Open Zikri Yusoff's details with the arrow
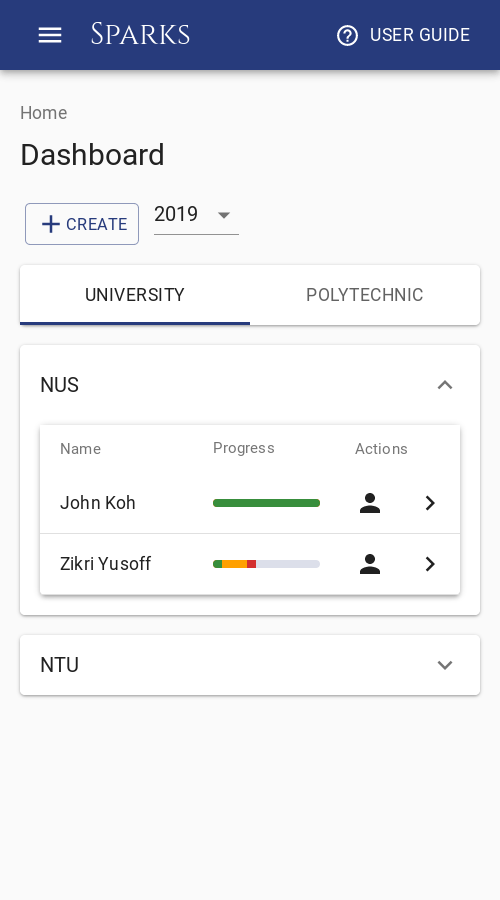This screenshot has width=500, height=900. 430,564
